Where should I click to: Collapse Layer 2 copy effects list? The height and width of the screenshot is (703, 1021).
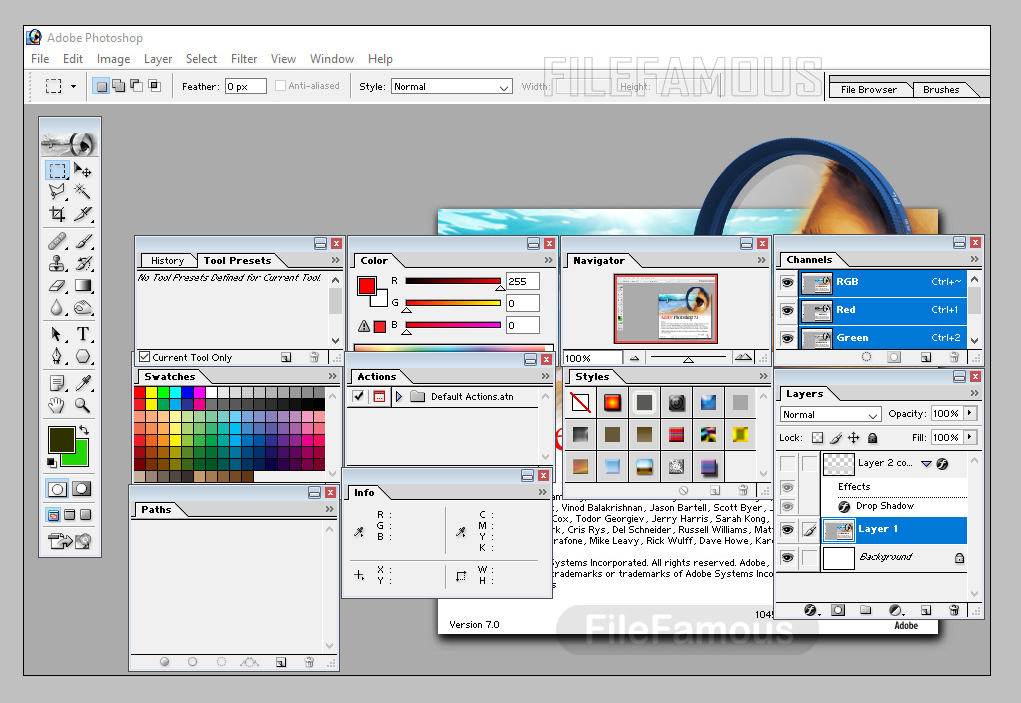tap(926, 463)
